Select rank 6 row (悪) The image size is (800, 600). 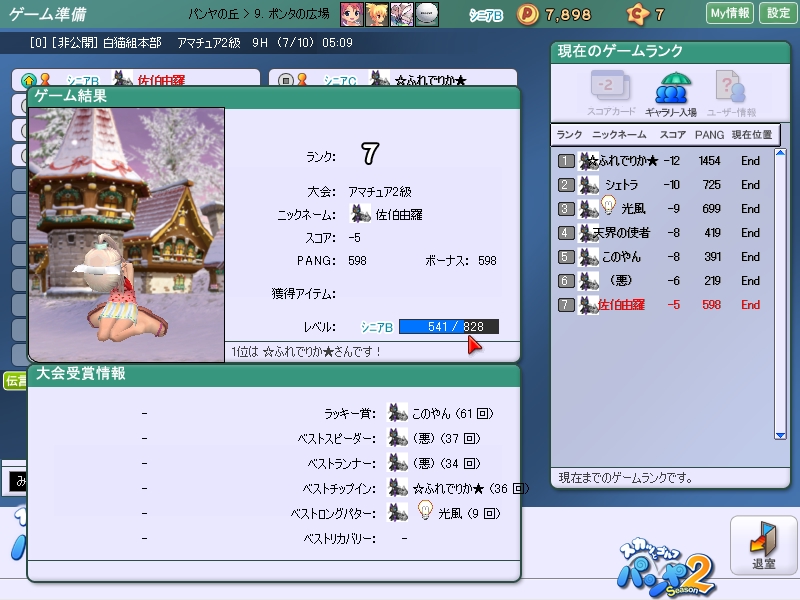pyautogui.click(x=663, y=281)
